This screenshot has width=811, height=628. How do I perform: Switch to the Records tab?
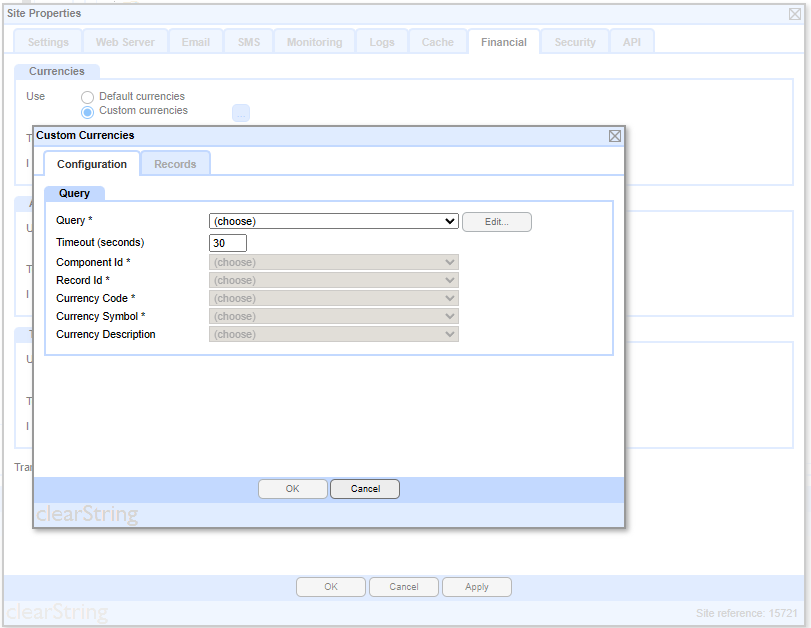point(175,164)
